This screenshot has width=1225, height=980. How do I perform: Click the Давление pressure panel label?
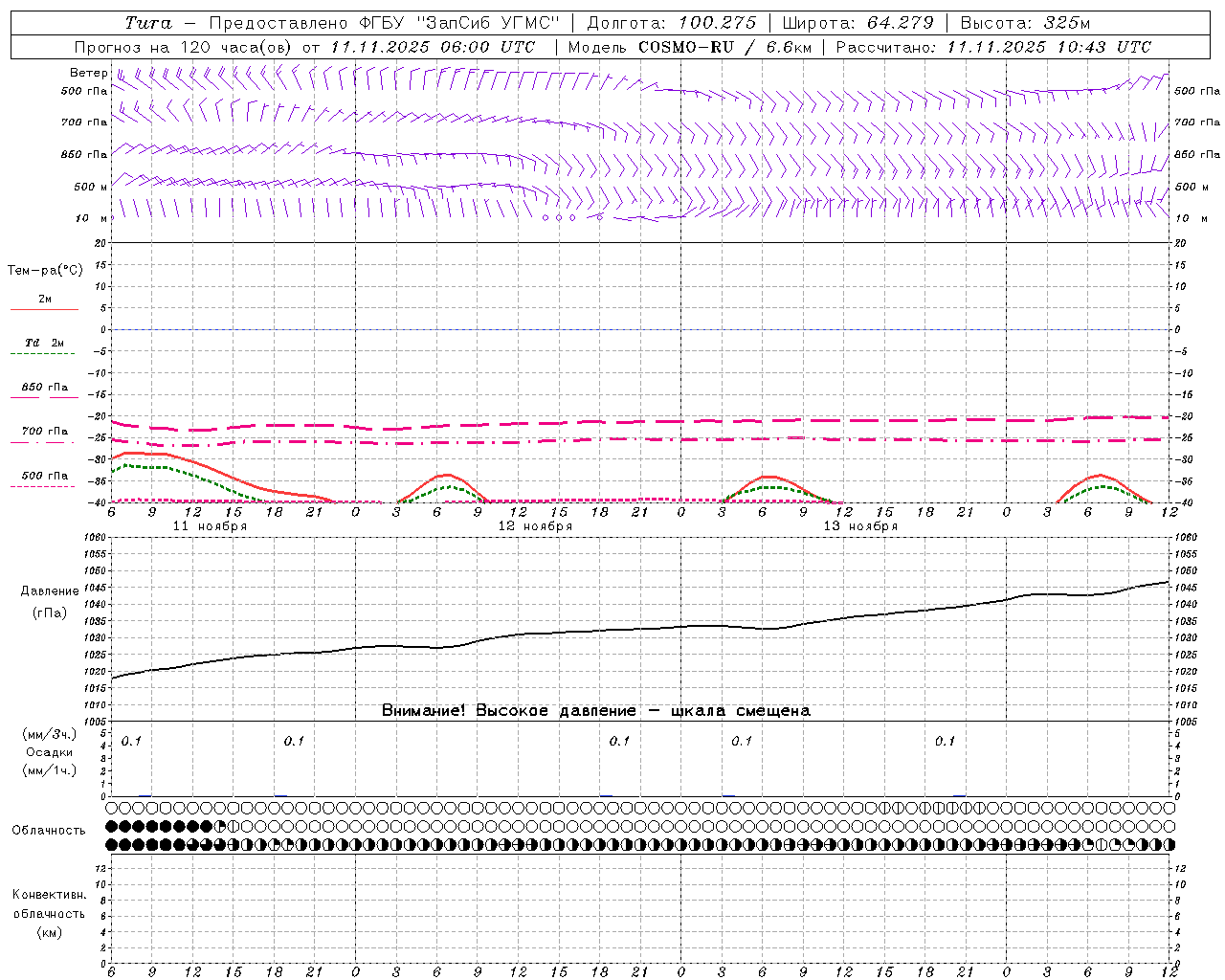pyautogui.click(x=50, y=591)
